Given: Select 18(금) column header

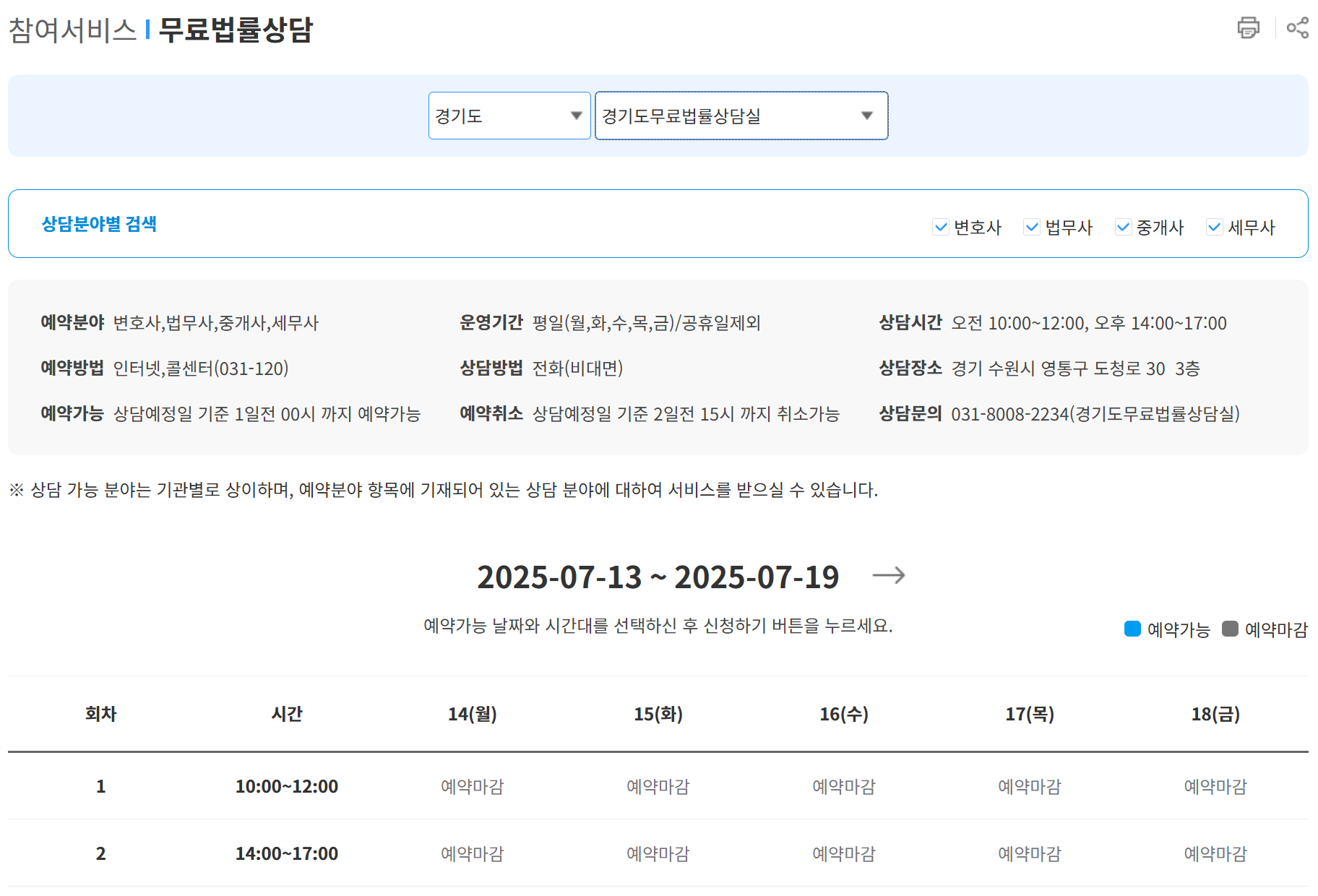Looking at the screenshot, I should (x=1215, y=714).
